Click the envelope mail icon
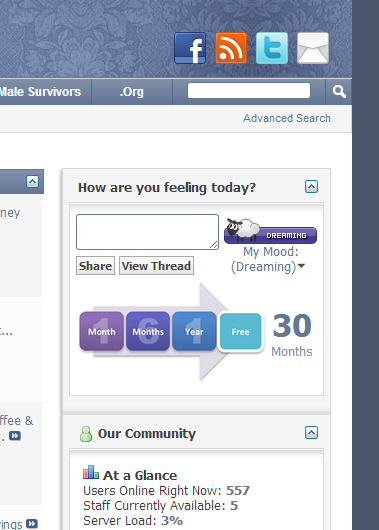The width and height of the screenshot is (379, 530). pyautogui.click(x=313, y=48)
